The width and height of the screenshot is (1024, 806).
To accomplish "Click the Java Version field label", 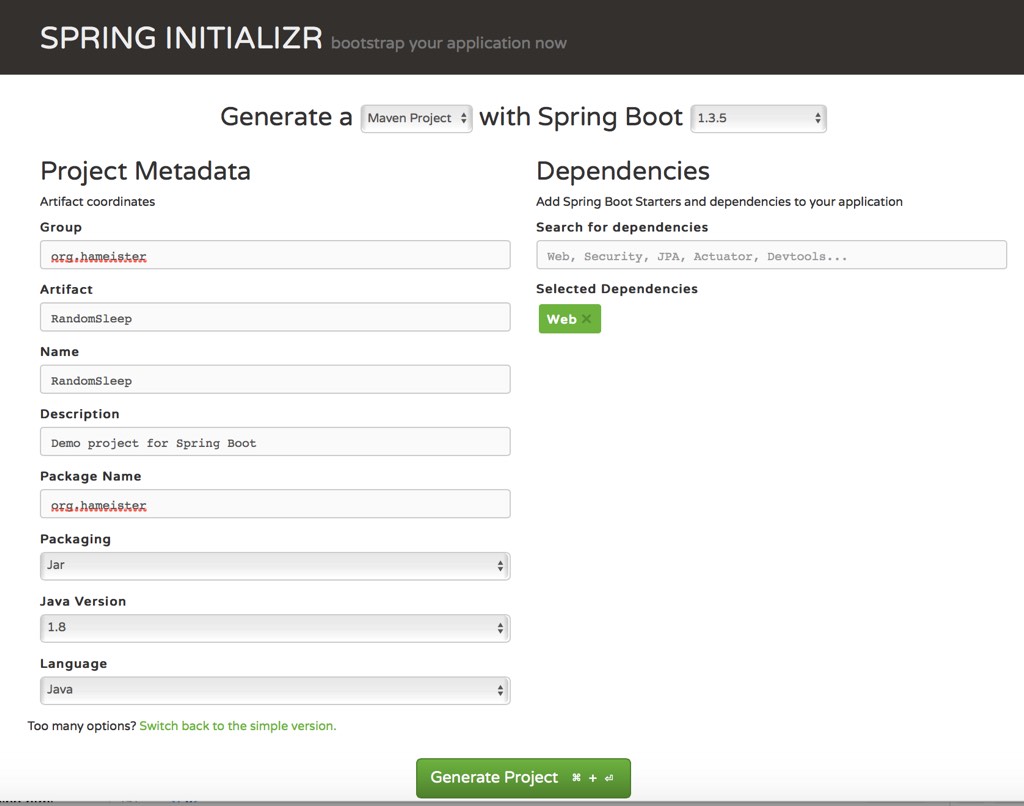I will tap(83, 602).
